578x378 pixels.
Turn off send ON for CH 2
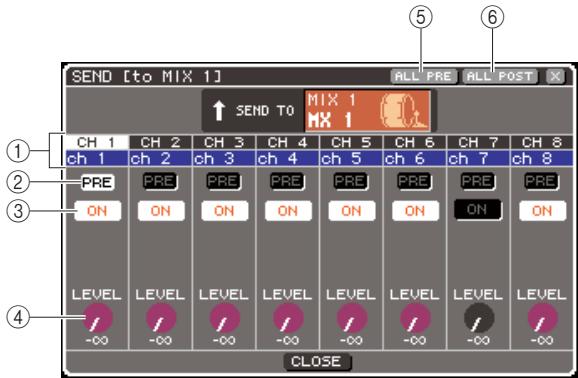coord(161,211)
